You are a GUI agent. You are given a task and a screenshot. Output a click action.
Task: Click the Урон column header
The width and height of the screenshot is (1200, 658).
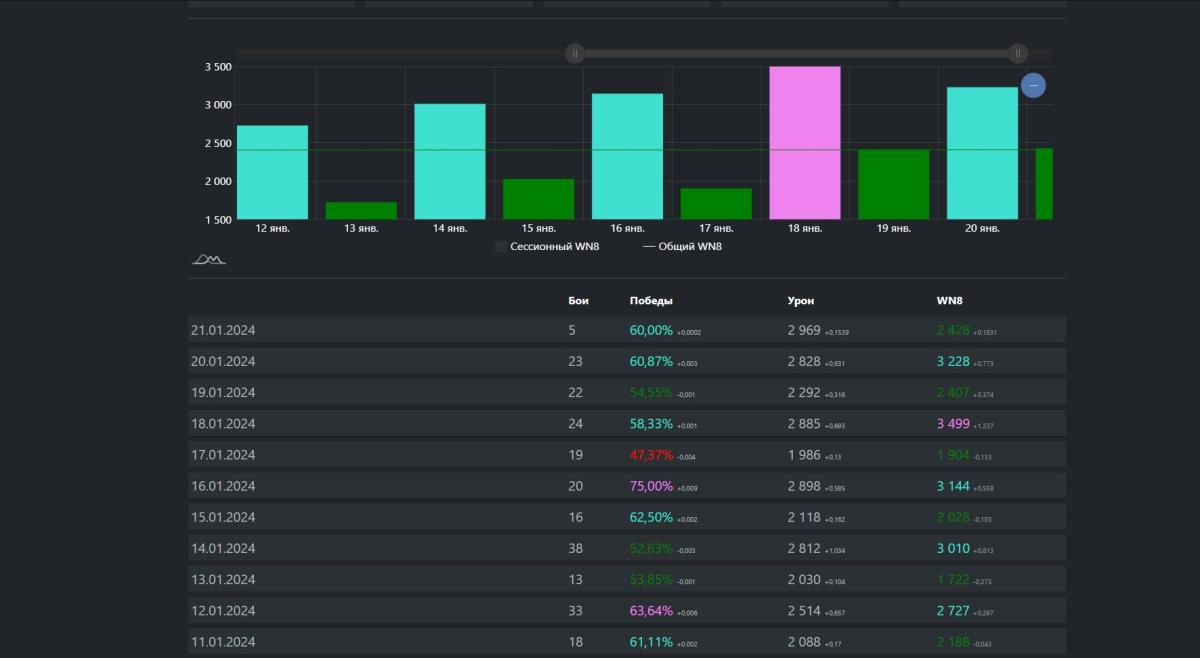tap(801, 300)
